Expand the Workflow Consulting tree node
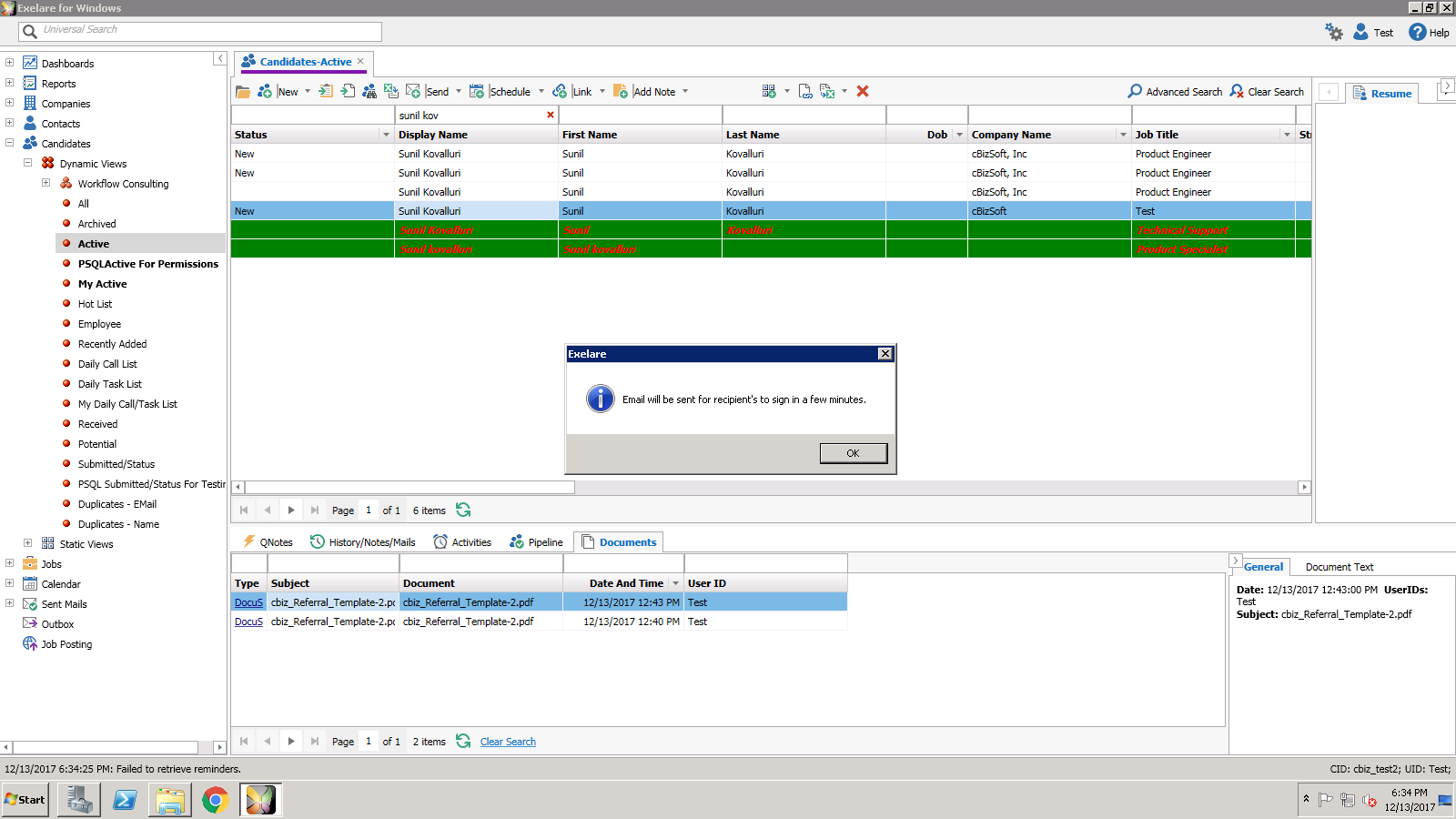The image size is (1456, 819). [x=45, y=183]
